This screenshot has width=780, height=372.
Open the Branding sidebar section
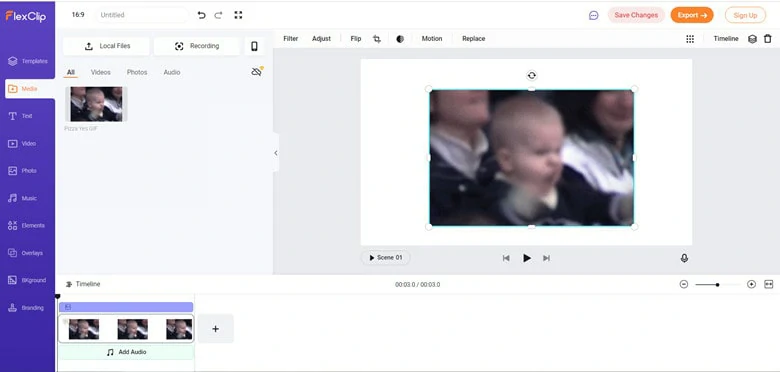(x=27, y=308)
